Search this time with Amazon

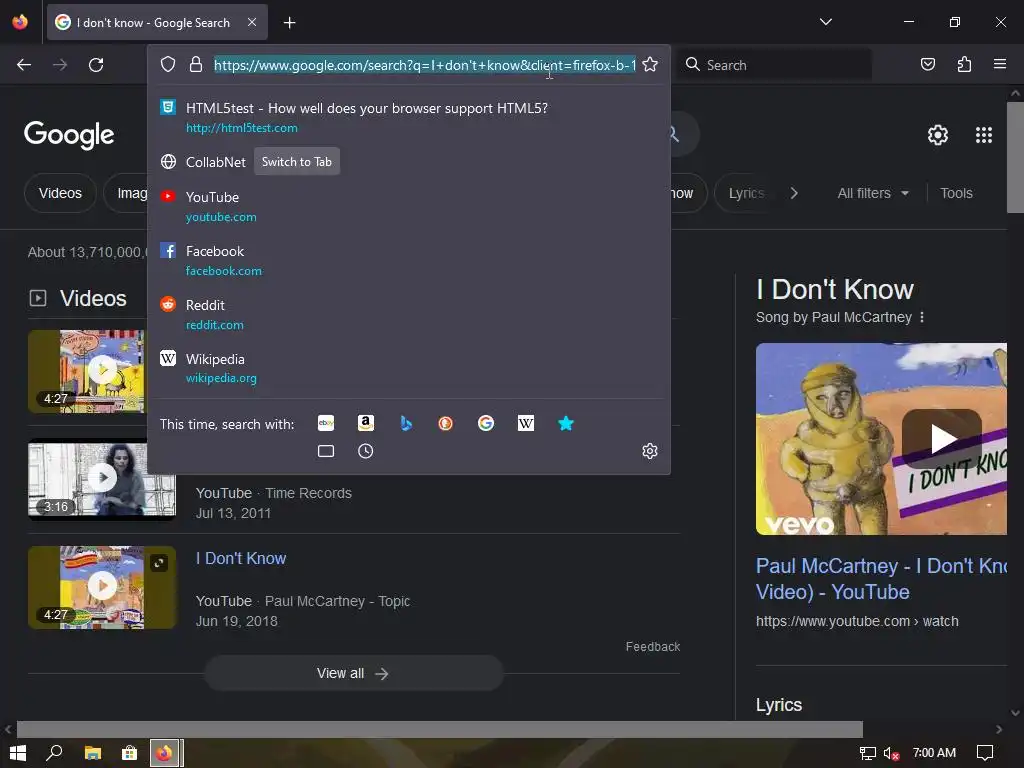click(x=366, y=423)
